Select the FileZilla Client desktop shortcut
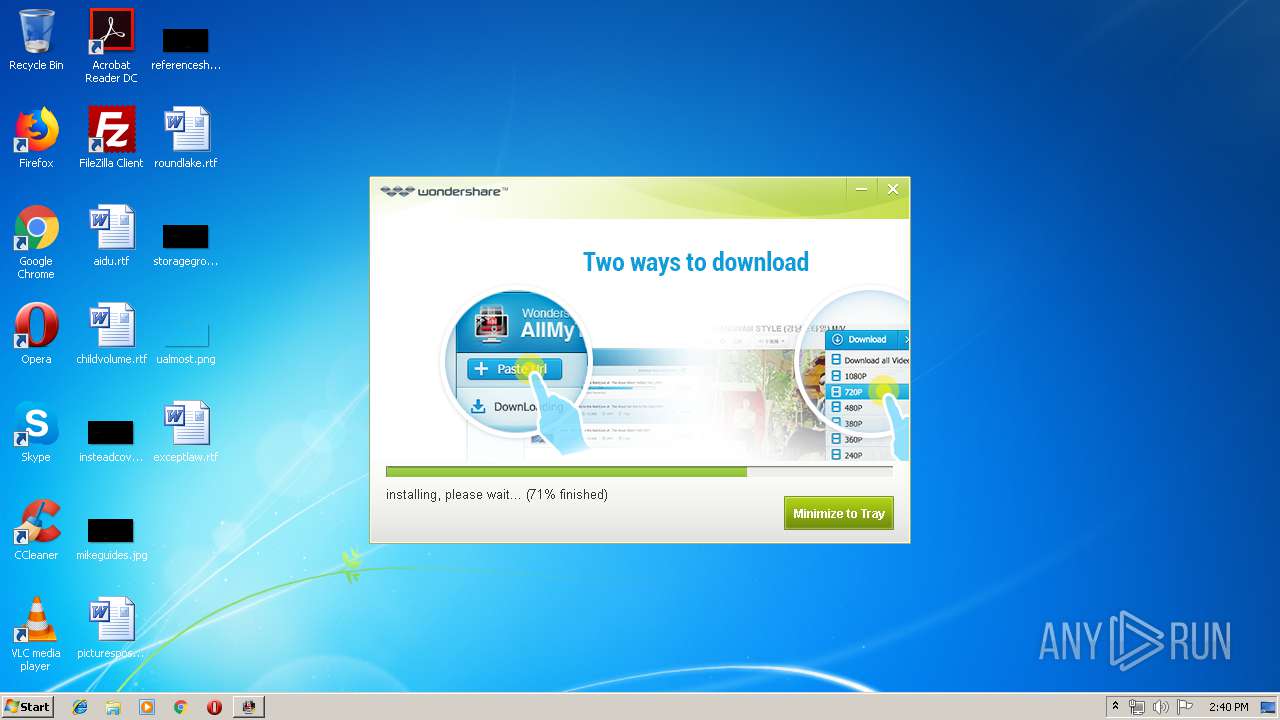The image size is (1280, 720). click(x=111, y=138)
